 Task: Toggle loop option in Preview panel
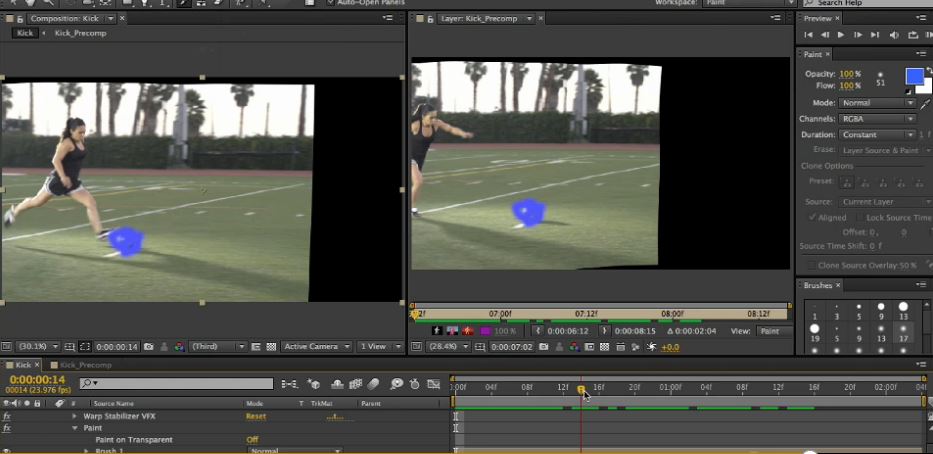(913, 35)
